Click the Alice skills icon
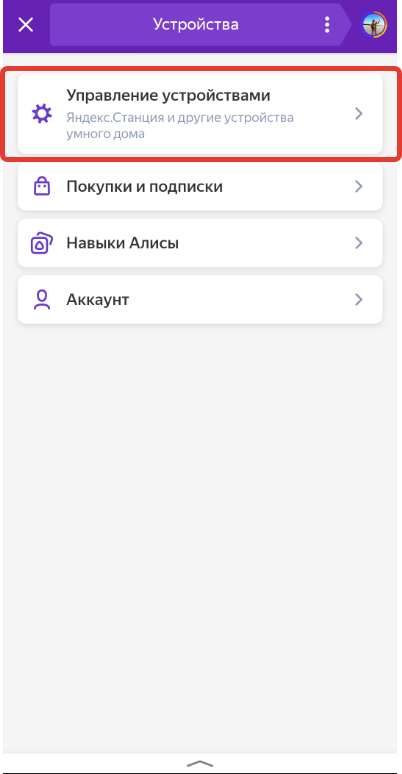Viewport: 402px width, 774px height. (x=41, y=243)
